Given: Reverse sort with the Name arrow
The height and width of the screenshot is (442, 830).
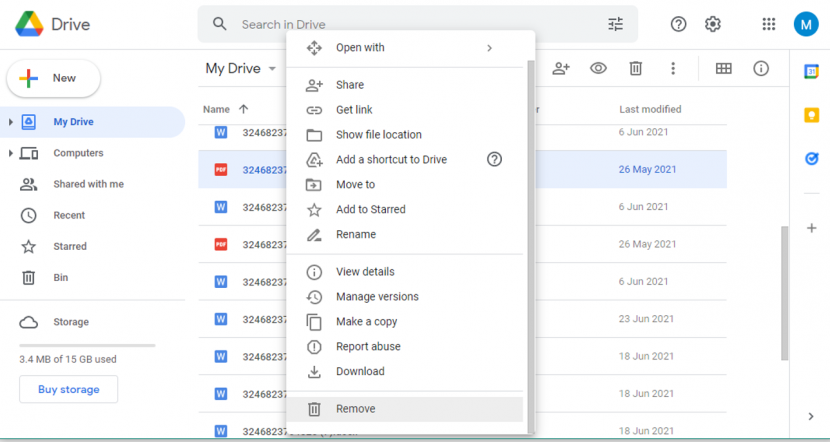Looking at the screenshot, I should pos(243,109).
